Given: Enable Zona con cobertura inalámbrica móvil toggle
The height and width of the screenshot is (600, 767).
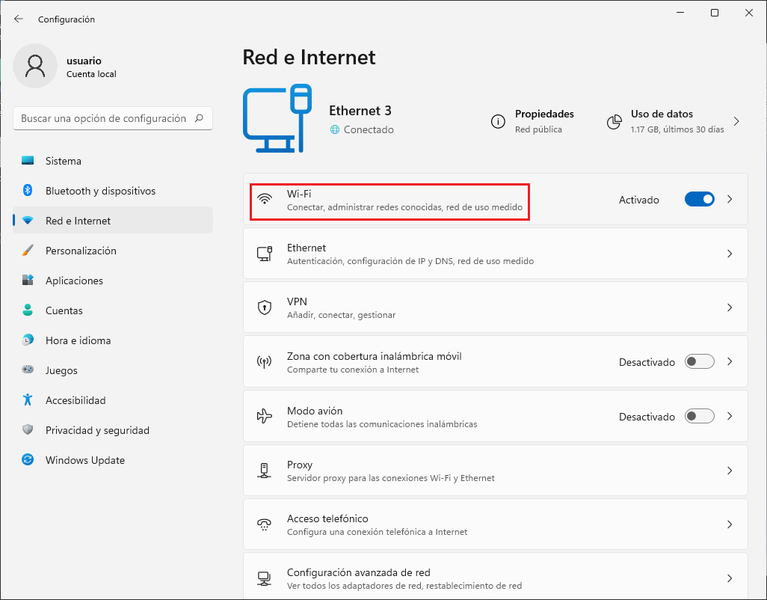Looking at the screenshot, I should pyautogui.click(x=699, y=362).
